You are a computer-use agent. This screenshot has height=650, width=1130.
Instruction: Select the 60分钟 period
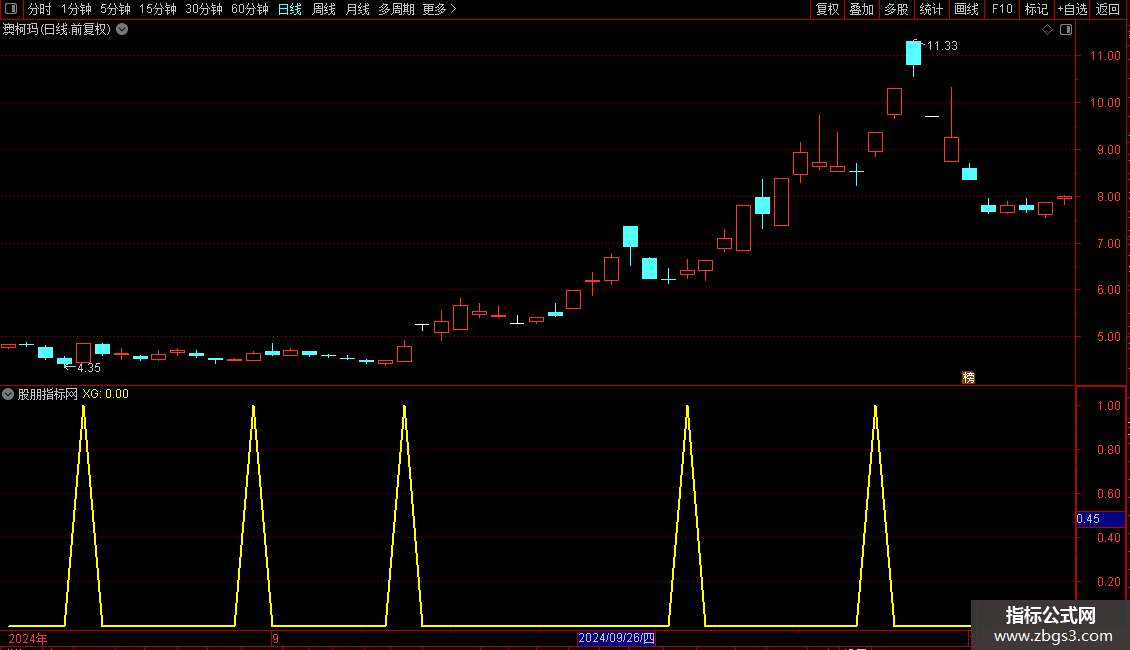point(249,9)
